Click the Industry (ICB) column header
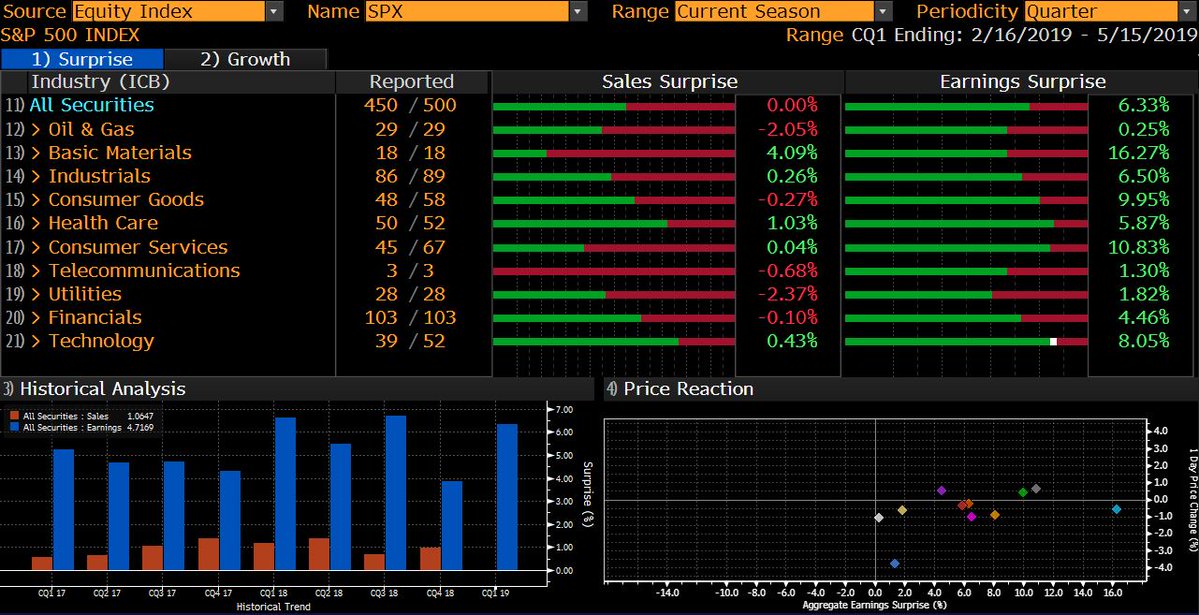The image size is (1199, 615). [x=100, y=82]
